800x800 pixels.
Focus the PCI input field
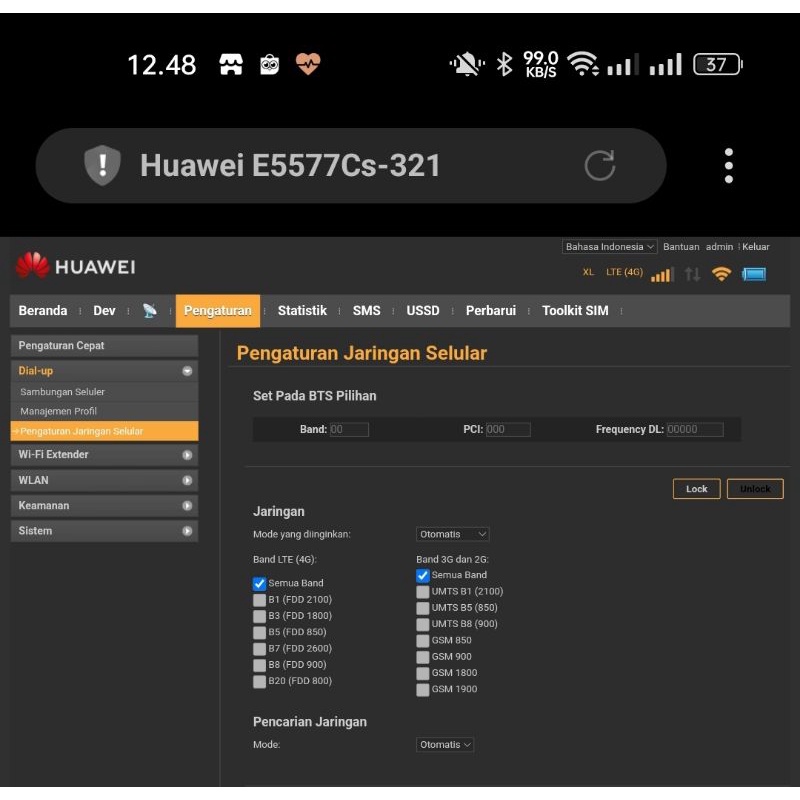(508, 429)
